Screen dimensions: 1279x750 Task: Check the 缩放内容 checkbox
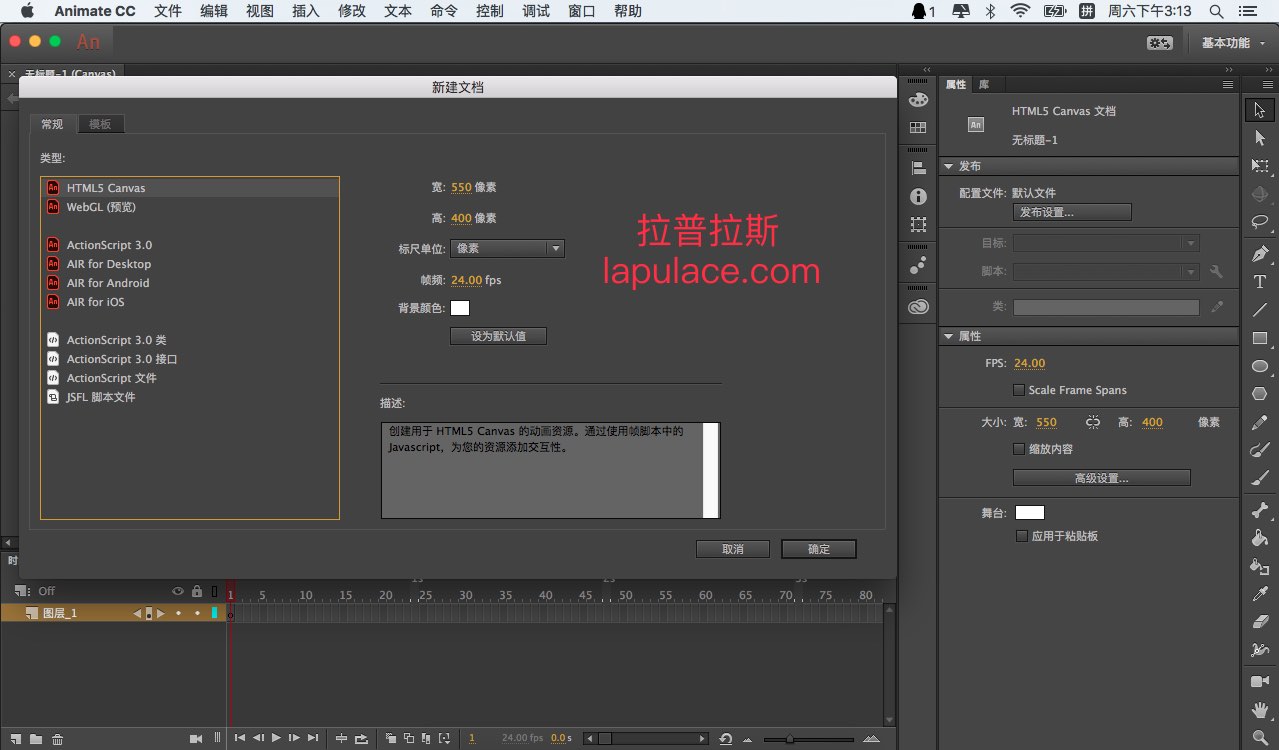[1019, 449]
